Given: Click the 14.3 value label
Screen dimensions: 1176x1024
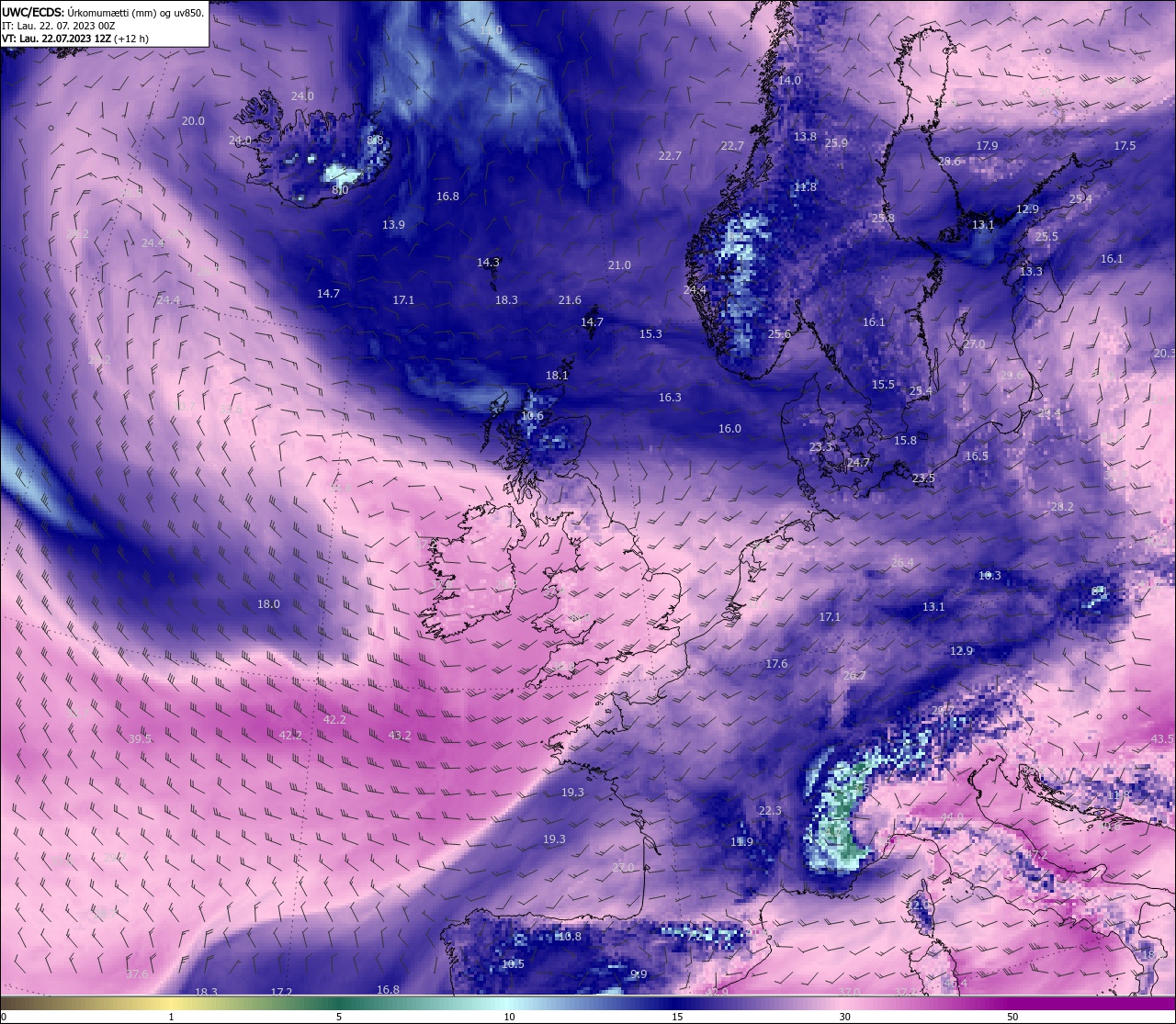Looking at the screenshot, I should [488, 263].
